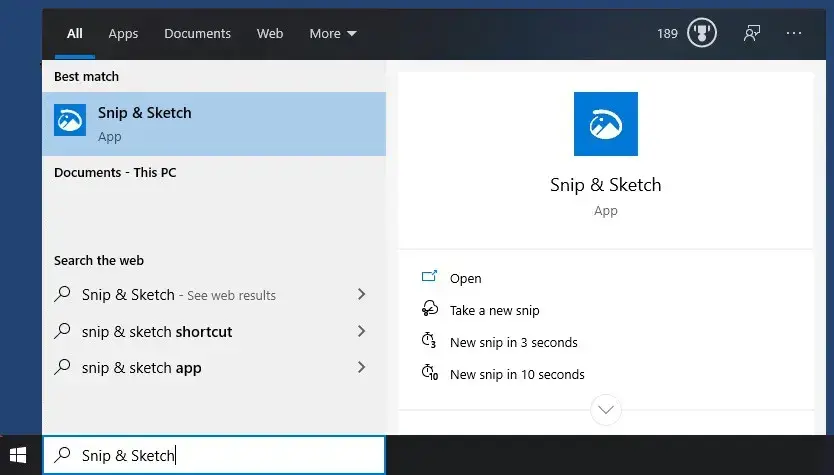
Task: Open the search feedback icon
Action: click(752, 33)
